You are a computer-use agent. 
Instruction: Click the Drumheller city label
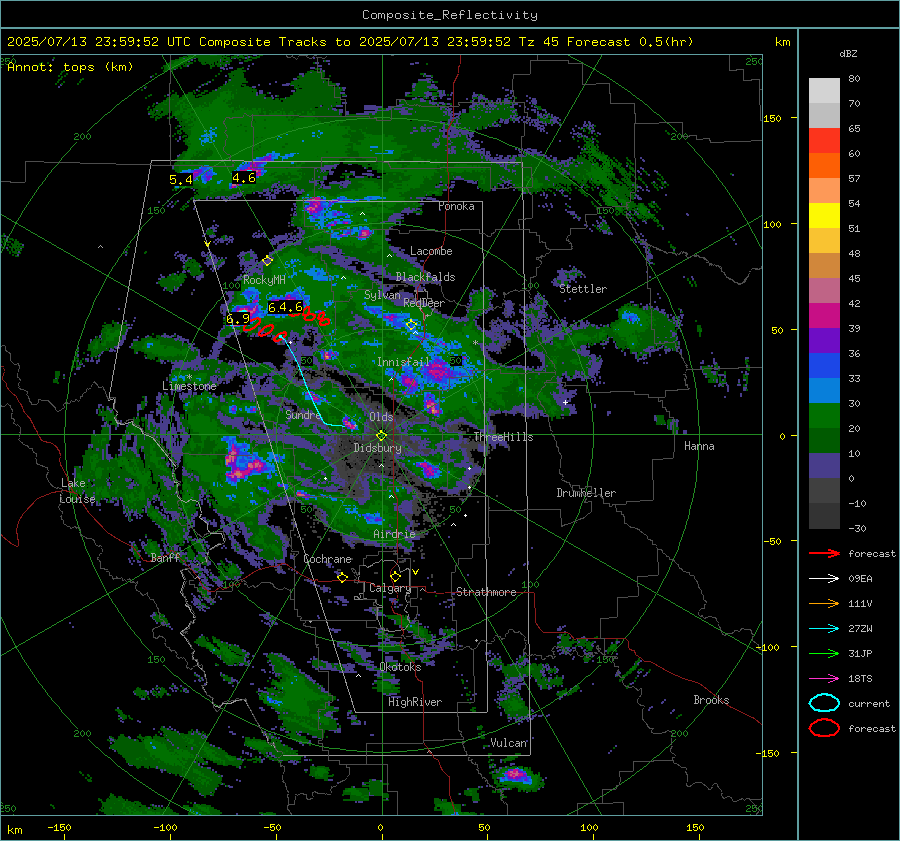(586, 493)
